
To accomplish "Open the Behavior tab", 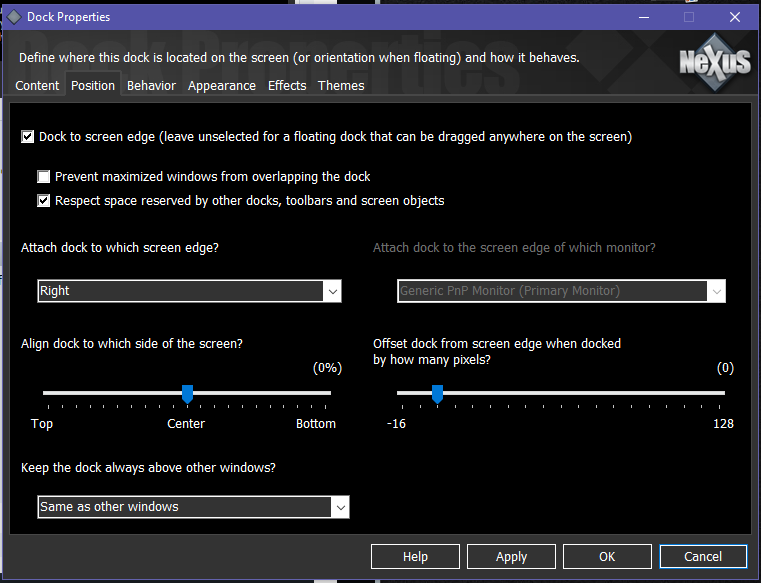I will click(151, 86).
